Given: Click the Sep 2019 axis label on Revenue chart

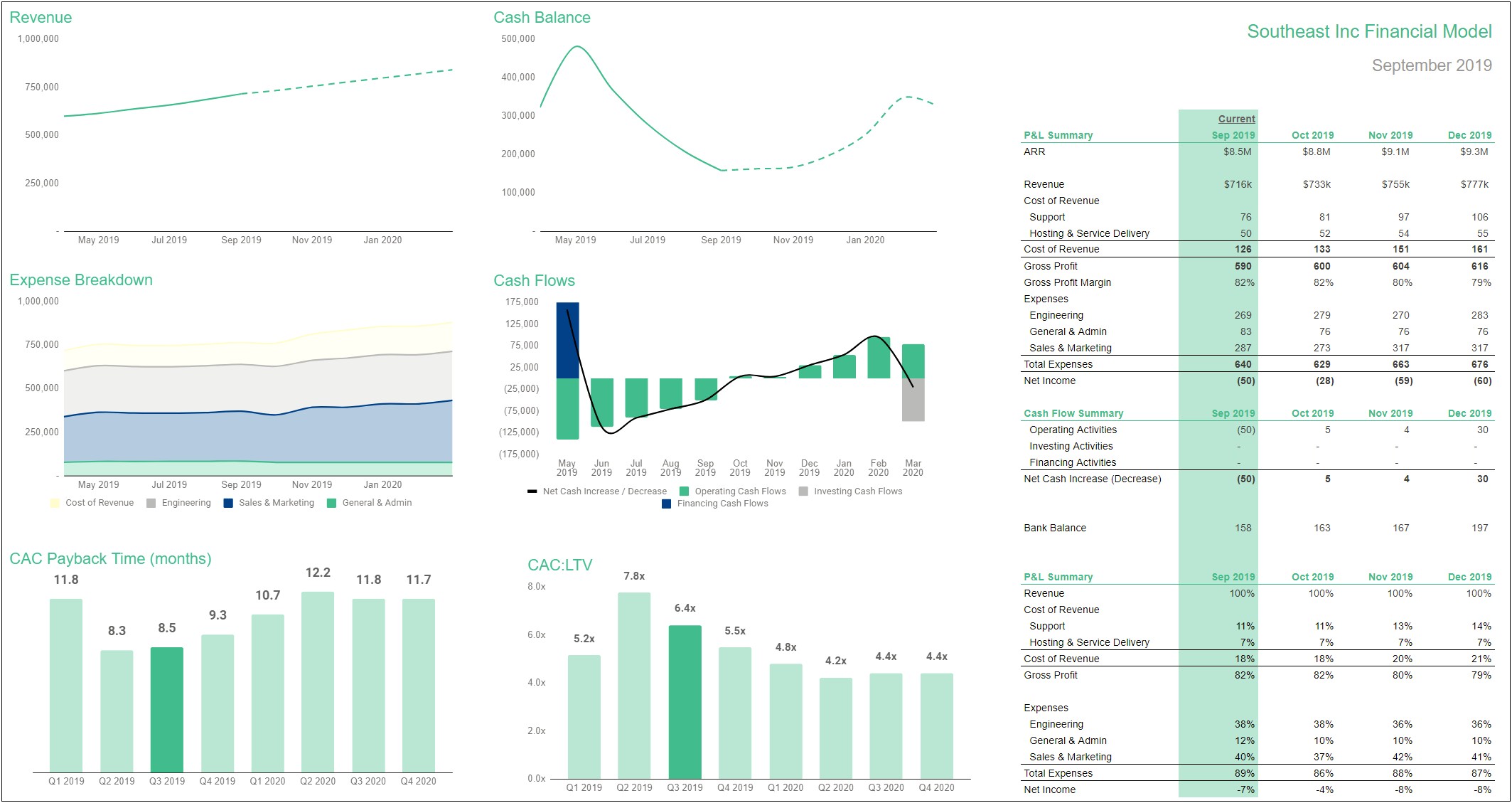Looking at the screenshot, I should 241,240.
